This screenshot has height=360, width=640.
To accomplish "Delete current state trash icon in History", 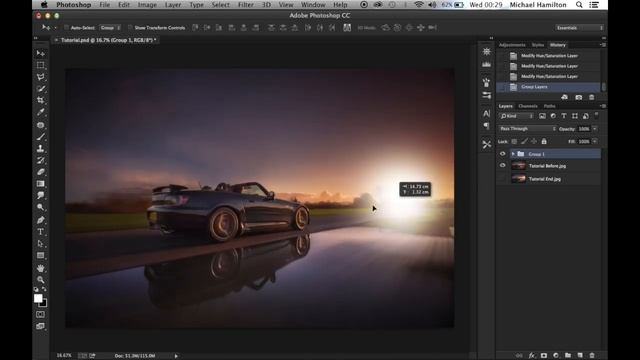I will (591, 98).
